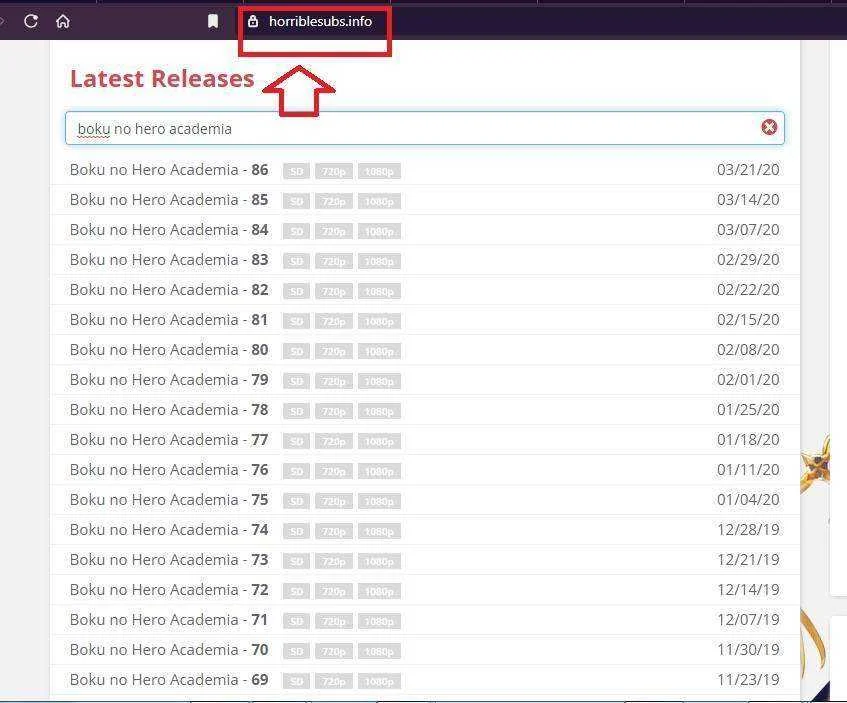Click 1080p for episode 76
Image resolution: width=847 pixels, height=703 pixels.
pyautogui.click(x=379, y=471)
